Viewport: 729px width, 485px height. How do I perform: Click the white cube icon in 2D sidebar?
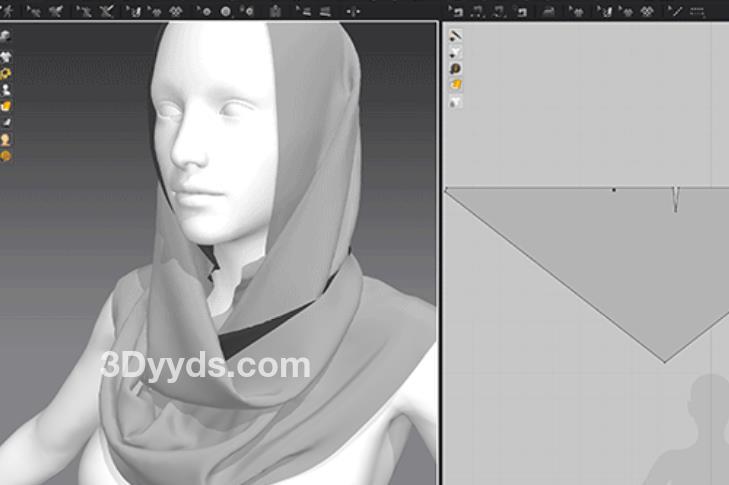455,102
